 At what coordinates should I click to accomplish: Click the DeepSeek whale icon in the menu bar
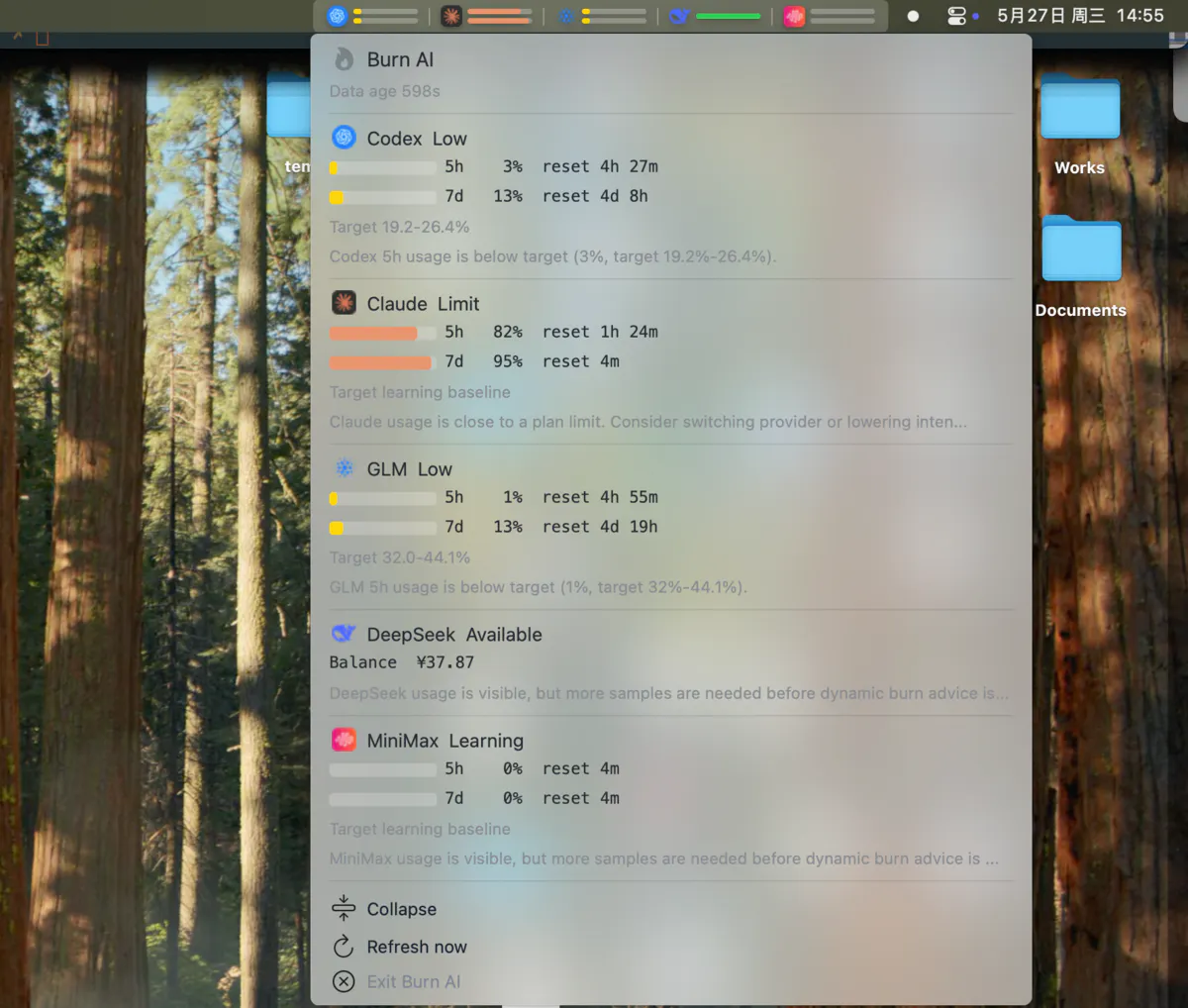click(x=679, y=16)
